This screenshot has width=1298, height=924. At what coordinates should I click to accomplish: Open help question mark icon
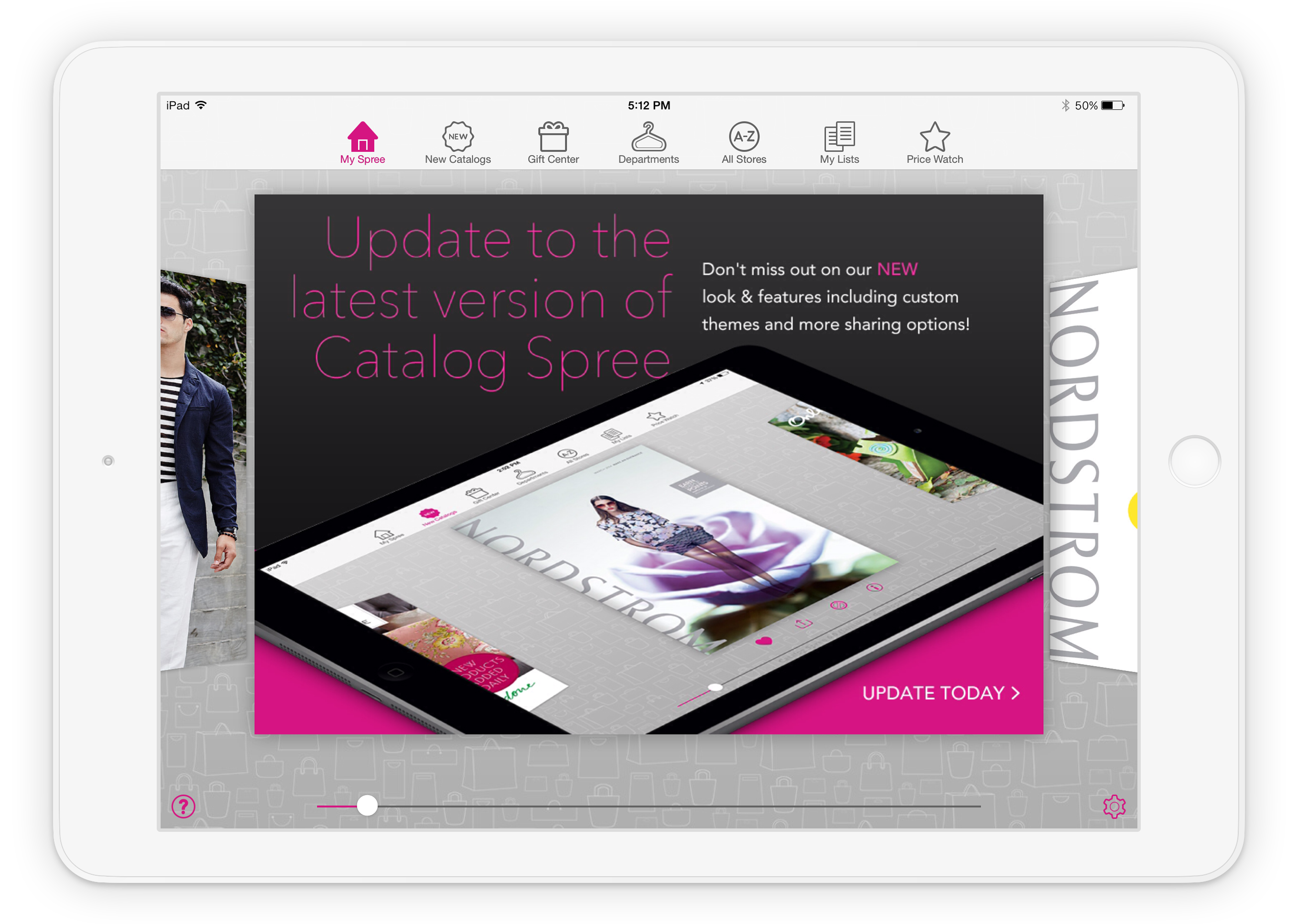183,806
